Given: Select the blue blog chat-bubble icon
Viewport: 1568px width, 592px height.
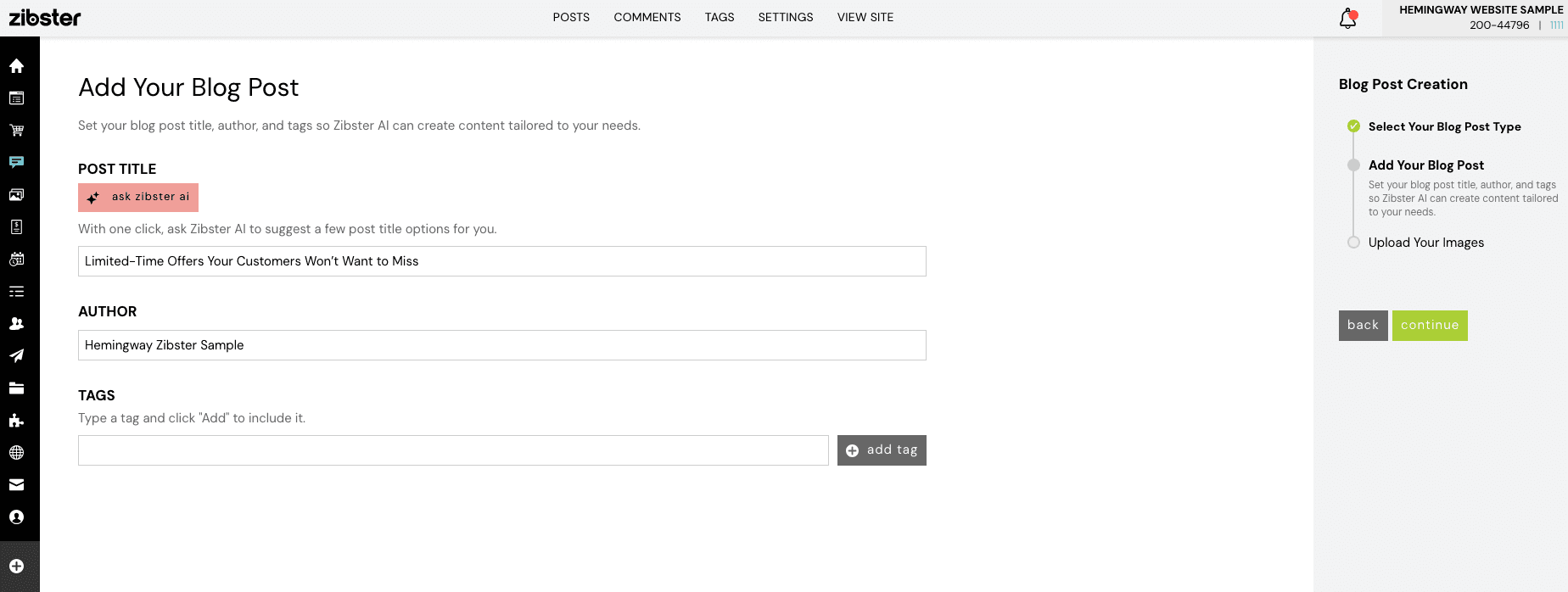Looking at the screenshot, I should click(16, 162).
